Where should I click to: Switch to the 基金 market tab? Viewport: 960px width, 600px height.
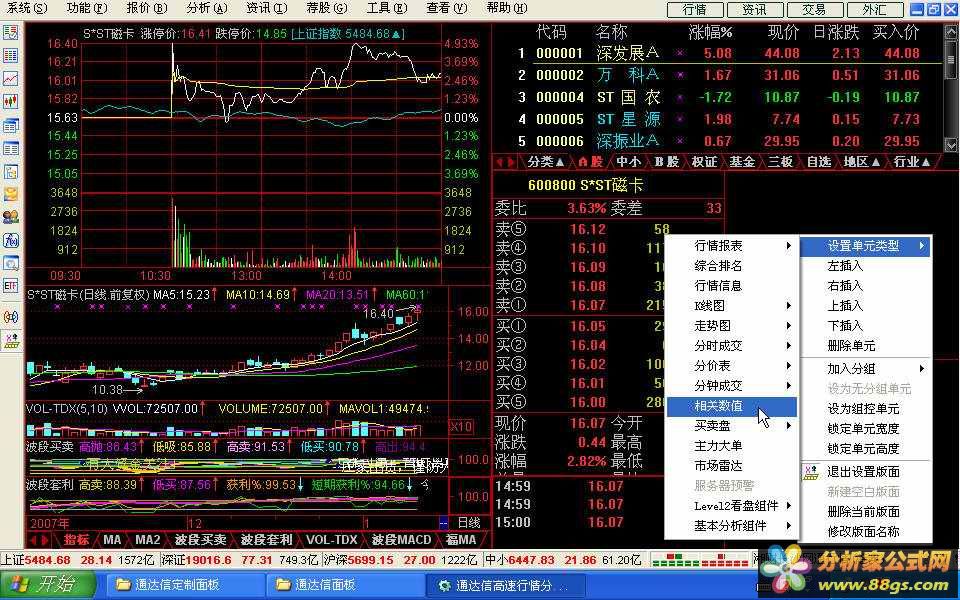[x=741, y=162]
